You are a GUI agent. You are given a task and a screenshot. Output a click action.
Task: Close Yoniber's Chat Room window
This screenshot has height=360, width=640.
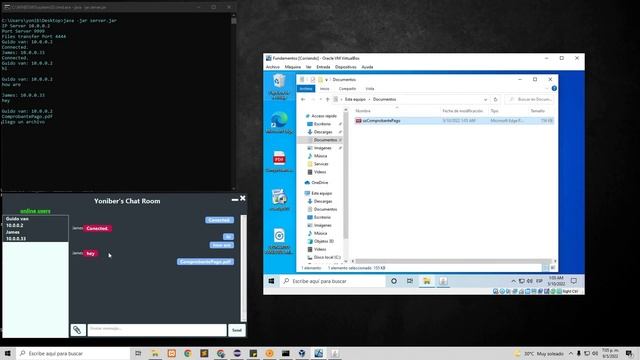click(243, 198)
